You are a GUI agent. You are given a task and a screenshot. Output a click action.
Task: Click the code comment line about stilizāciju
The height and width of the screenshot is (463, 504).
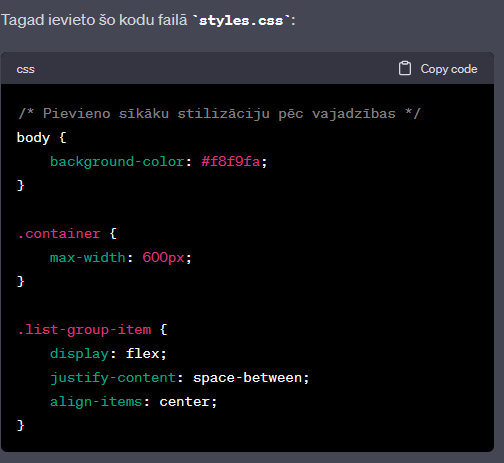click(x=219, y=114)
